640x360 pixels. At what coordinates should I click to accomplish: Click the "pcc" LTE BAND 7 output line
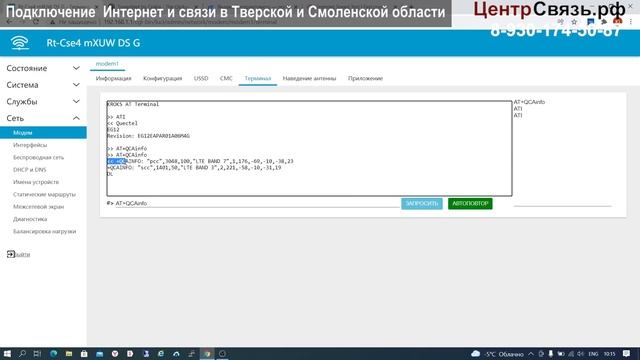click(200, 161)
